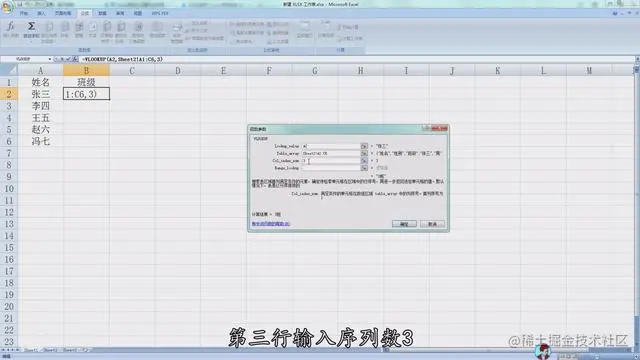Select row header 20
The image size is (640, 360).
pos(9,306)
